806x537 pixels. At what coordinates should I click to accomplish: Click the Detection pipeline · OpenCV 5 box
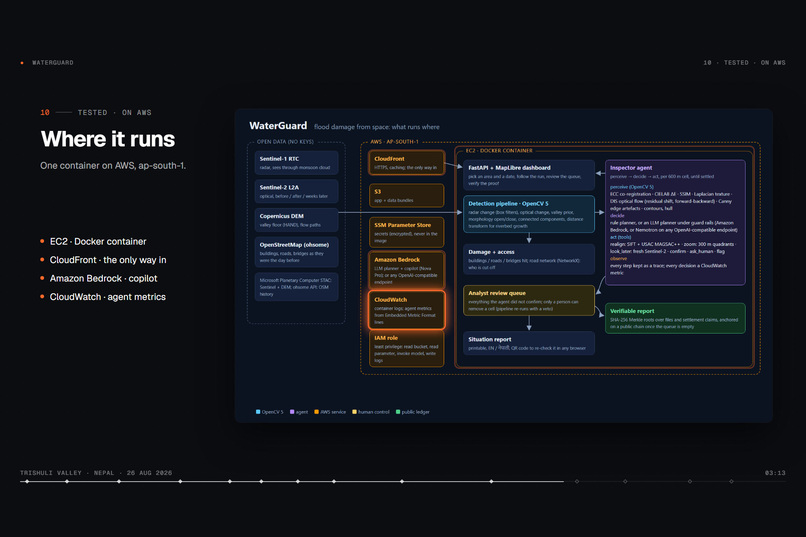point(529,214)
